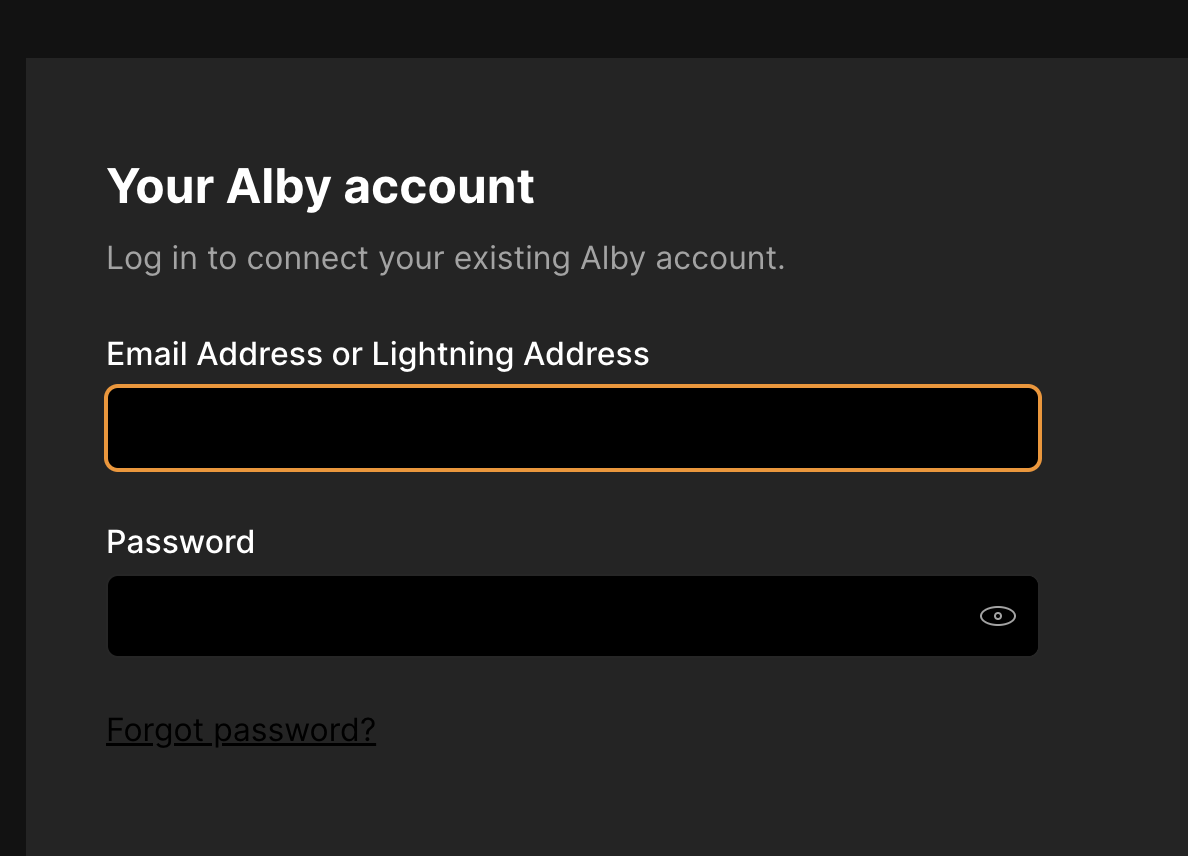The image size is (1188, 856).
Task: Click the Password field label
Action: (x=180, y=542)
